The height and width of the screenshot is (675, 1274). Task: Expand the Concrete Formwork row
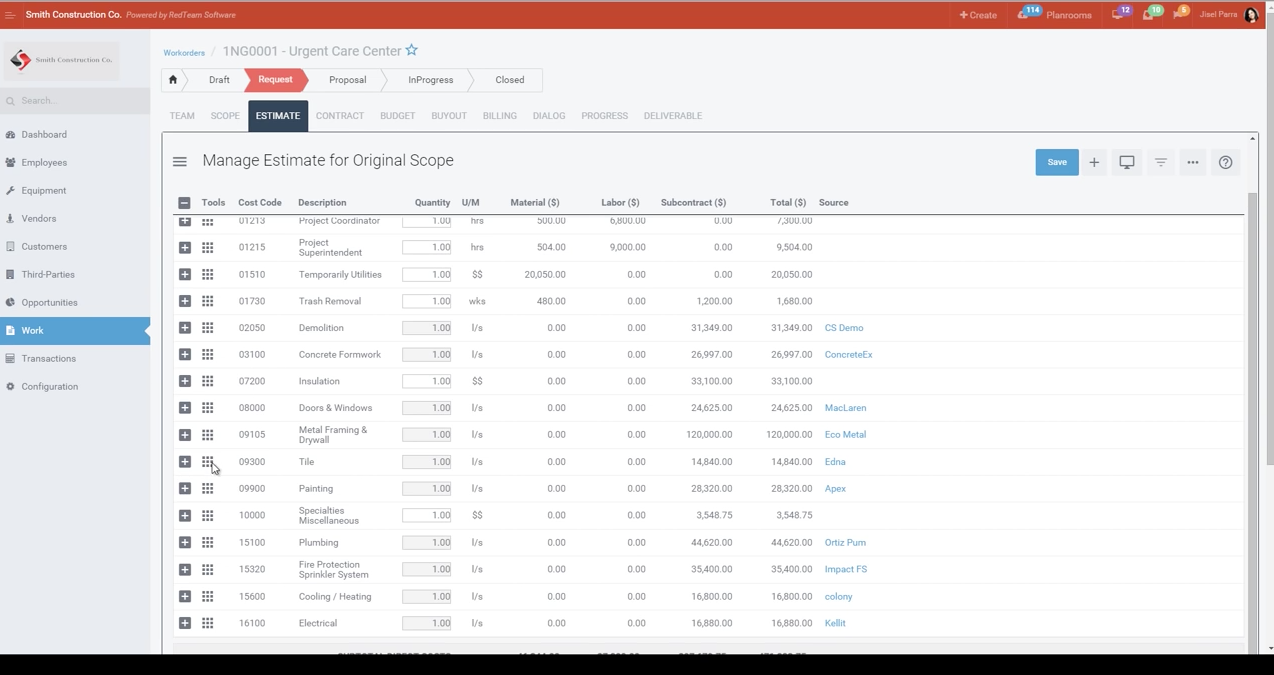click(x=184, y=354)
